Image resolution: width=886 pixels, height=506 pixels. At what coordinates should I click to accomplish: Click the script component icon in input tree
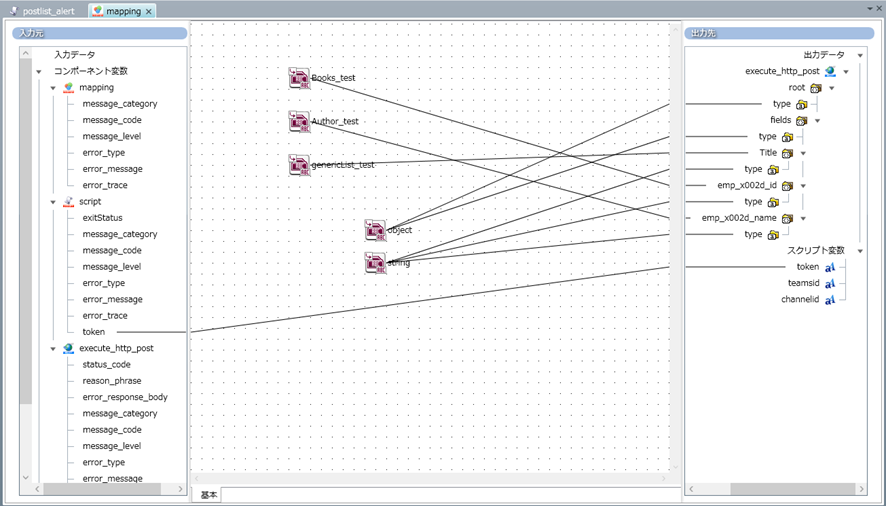pos(68,202)
